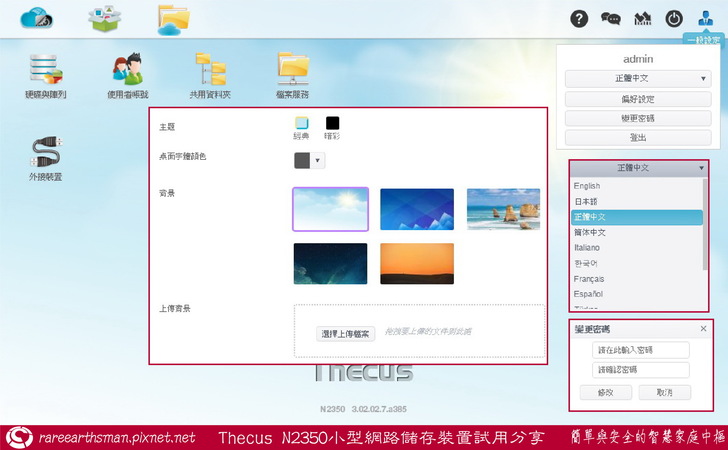
Task: Select the 經典 classic theme swatch
Action: click(x=301, y=124)
